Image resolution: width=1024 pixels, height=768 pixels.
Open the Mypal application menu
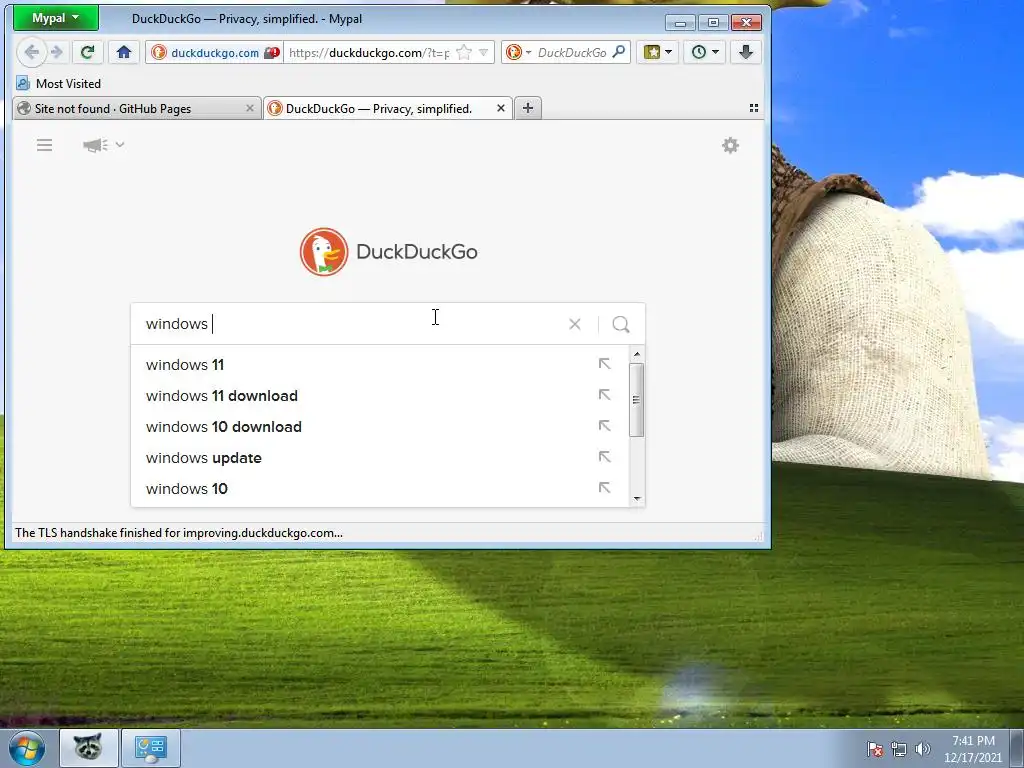56,18
